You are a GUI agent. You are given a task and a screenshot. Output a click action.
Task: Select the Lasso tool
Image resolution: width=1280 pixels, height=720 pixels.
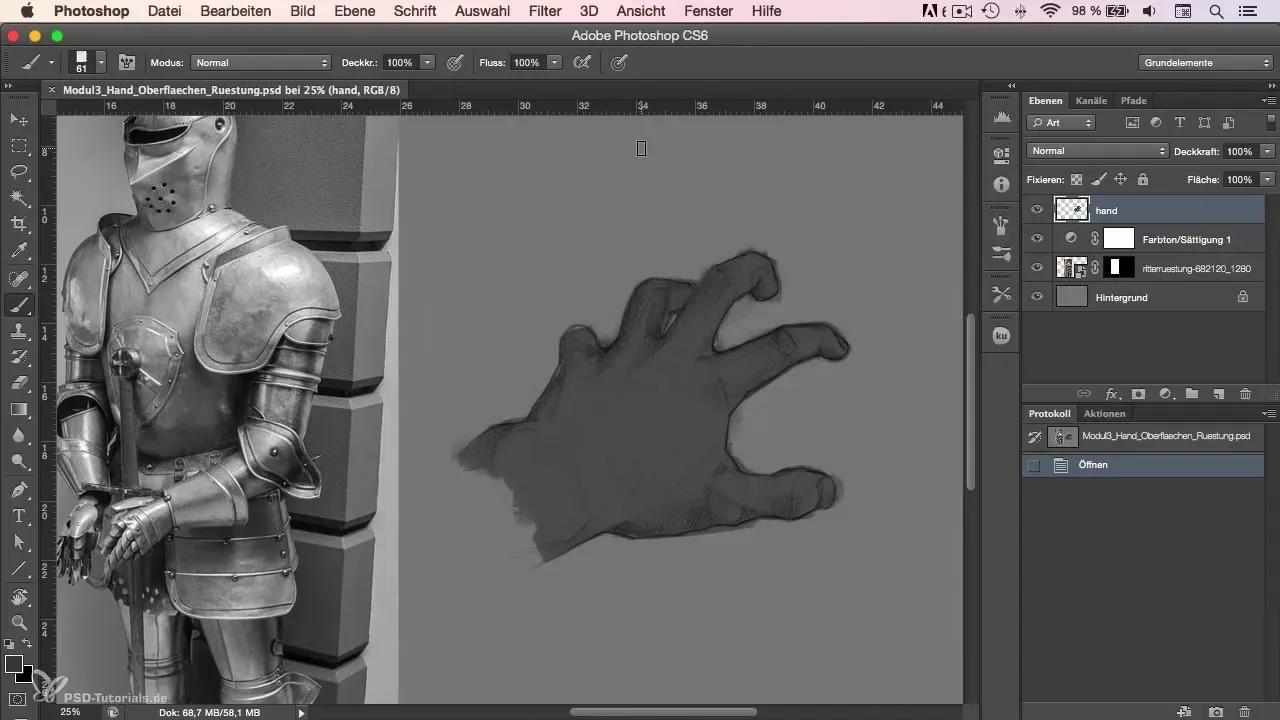(18, 172)
